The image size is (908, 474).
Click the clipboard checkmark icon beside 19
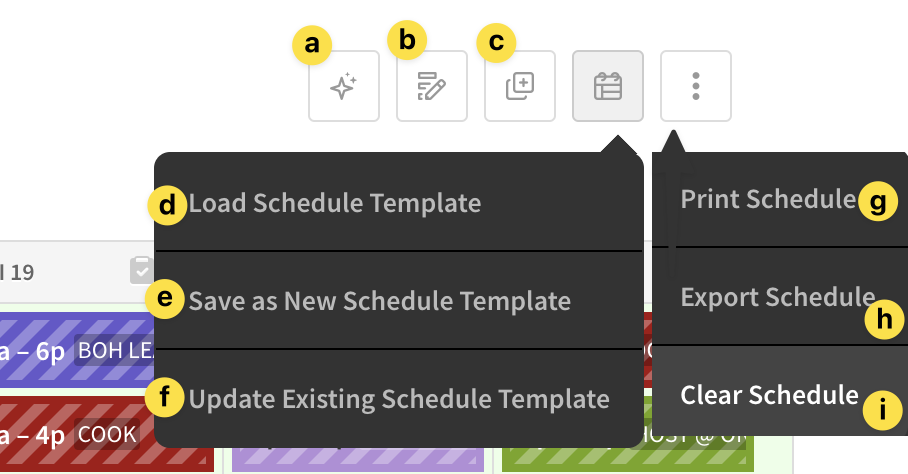click(141, 270)
